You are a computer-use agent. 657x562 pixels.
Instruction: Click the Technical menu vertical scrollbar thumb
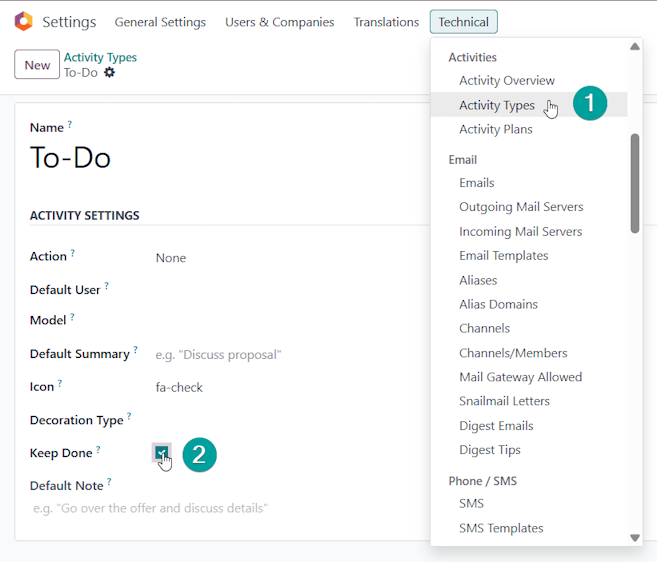pos(635,183)
